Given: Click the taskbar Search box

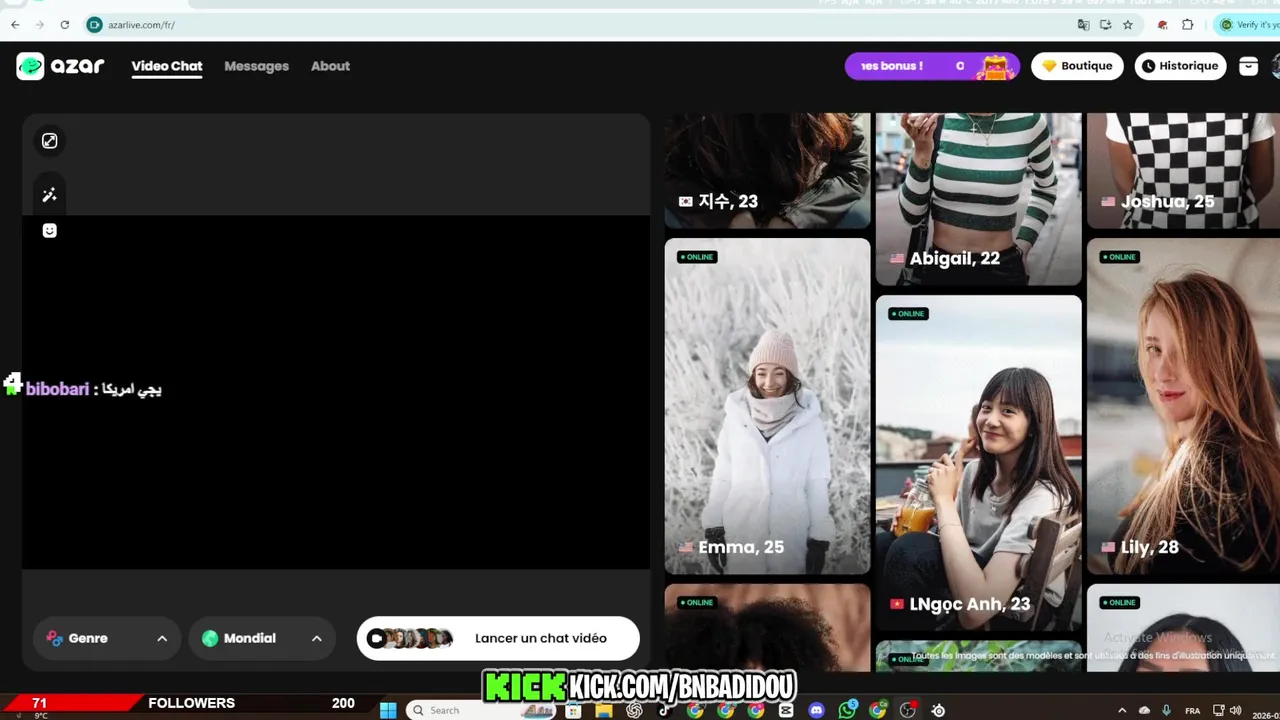Looking at the screenshot, I should pyautogui.click(x=483, y=710).
